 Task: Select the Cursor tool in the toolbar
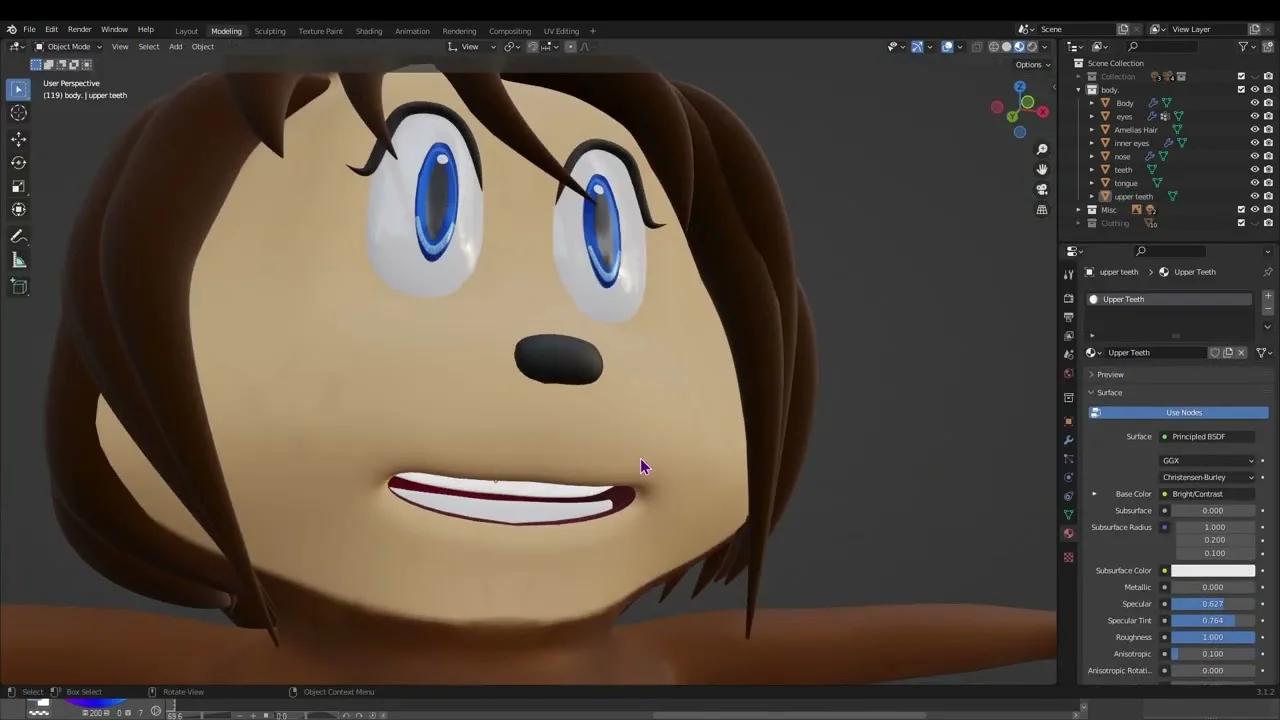click(x=18, y=113)
